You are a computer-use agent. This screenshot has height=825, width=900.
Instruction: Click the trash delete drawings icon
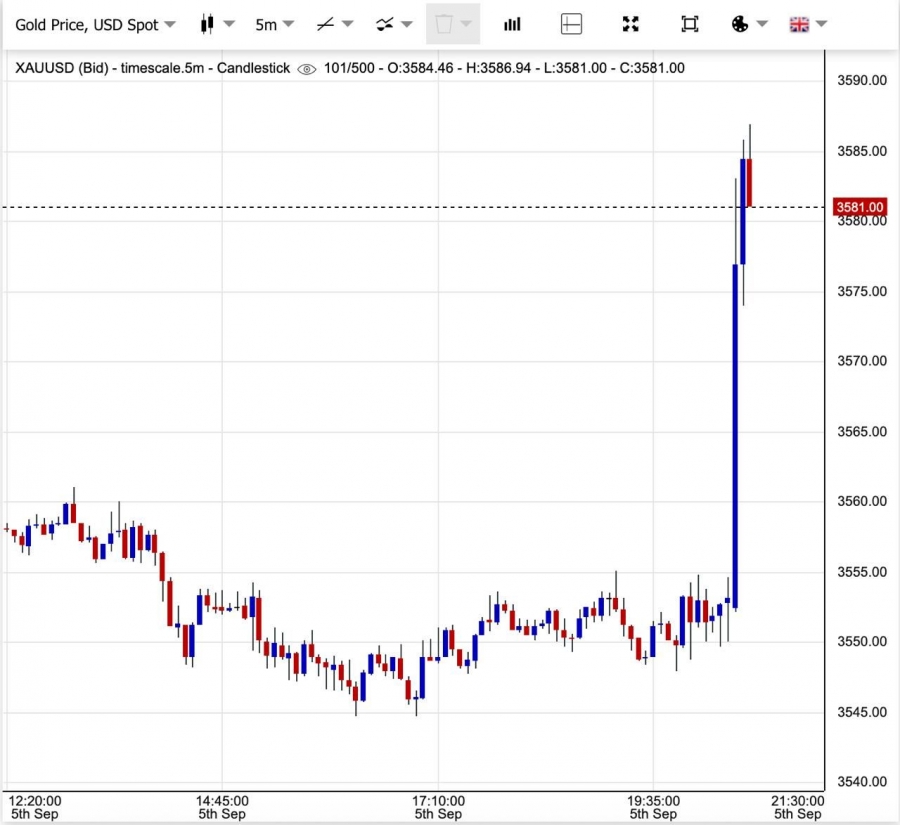tap(444, 24)
